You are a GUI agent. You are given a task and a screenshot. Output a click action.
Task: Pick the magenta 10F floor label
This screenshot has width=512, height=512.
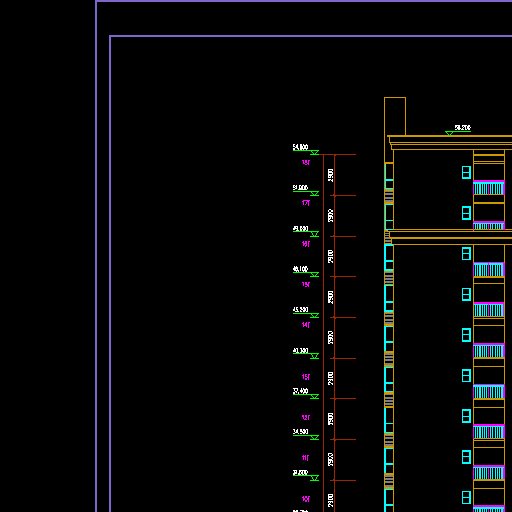click(306, 499)
